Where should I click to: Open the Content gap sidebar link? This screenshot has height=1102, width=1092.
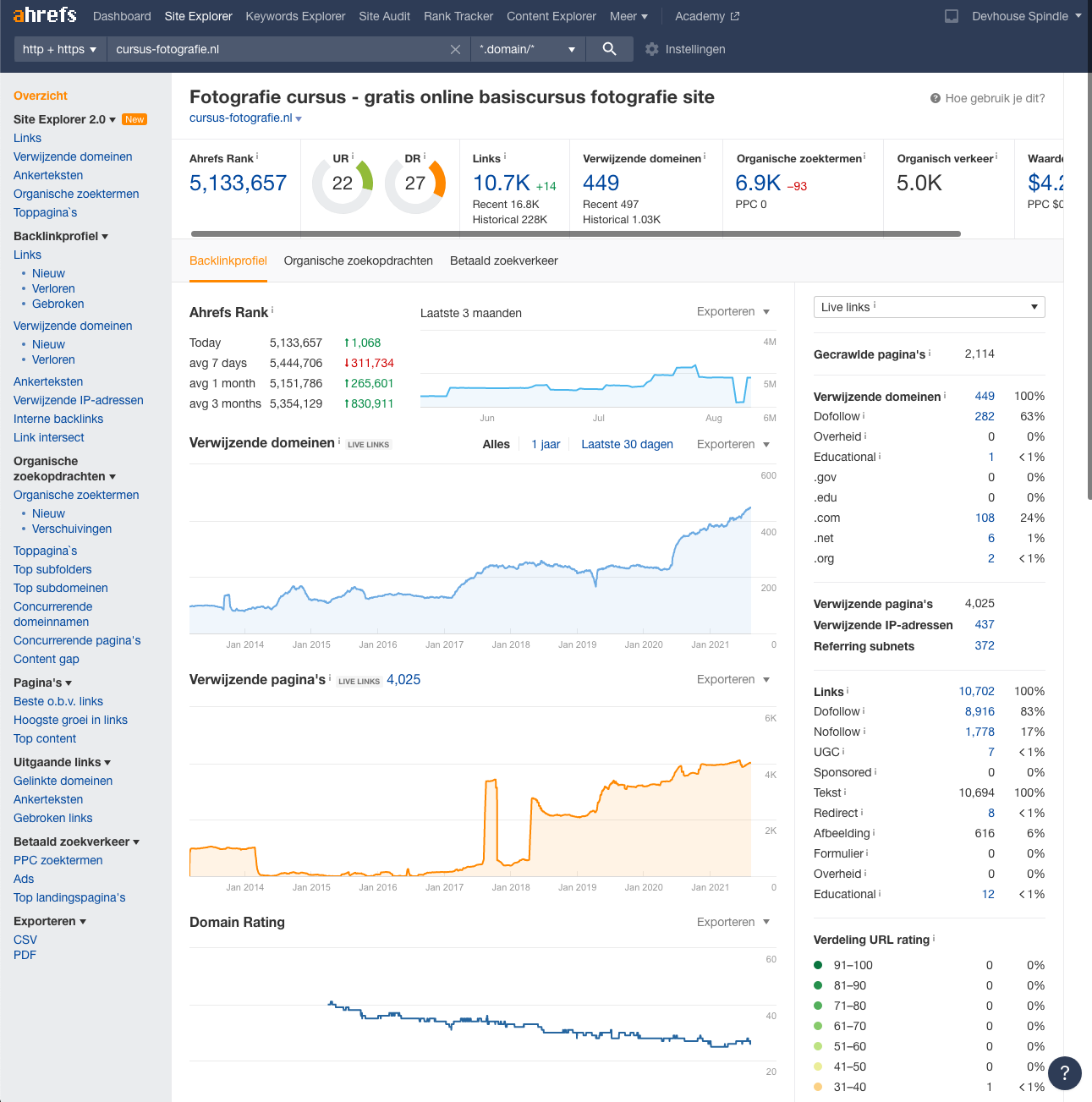47,659
